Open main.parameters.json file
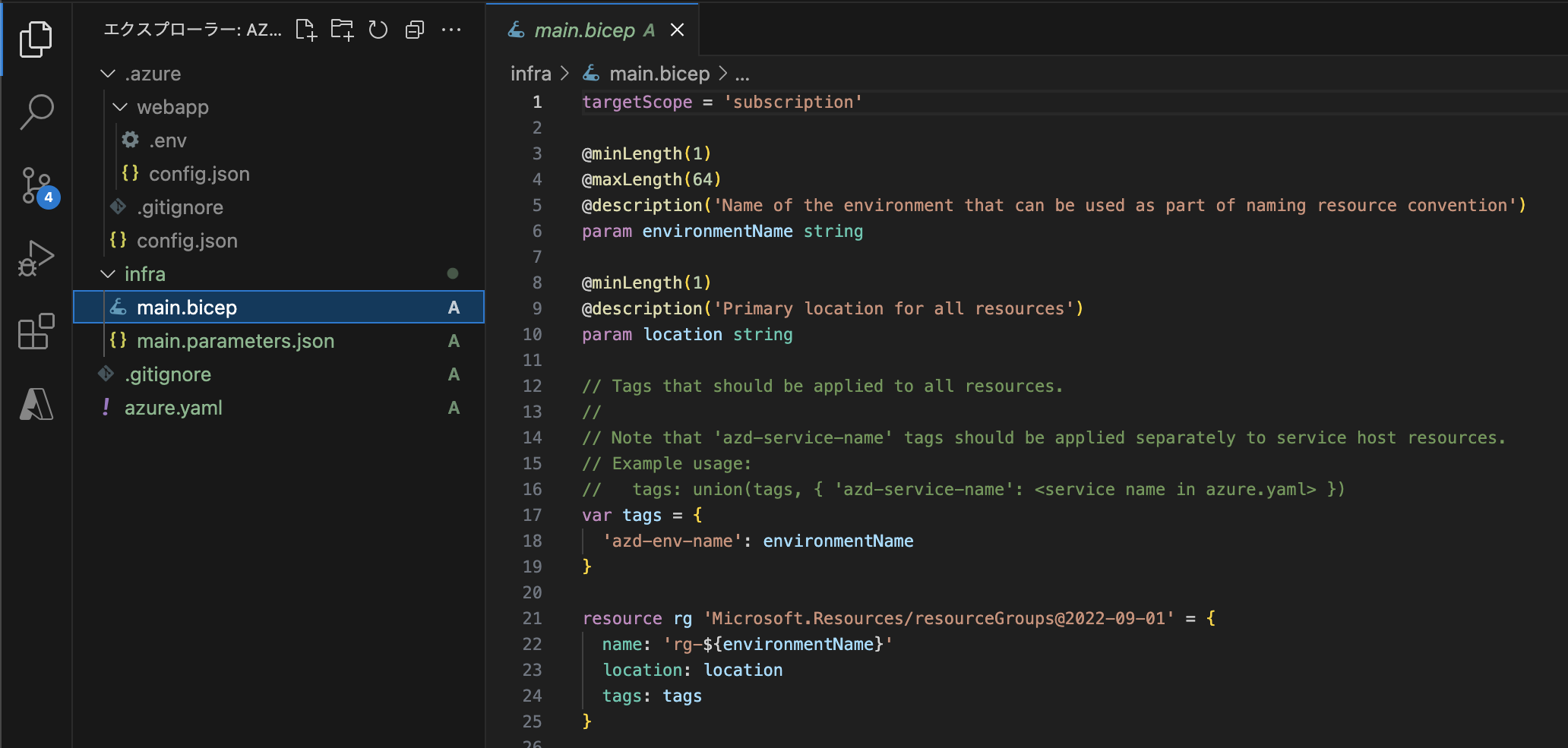The image size is (1568, 748). tap(279, 341)
